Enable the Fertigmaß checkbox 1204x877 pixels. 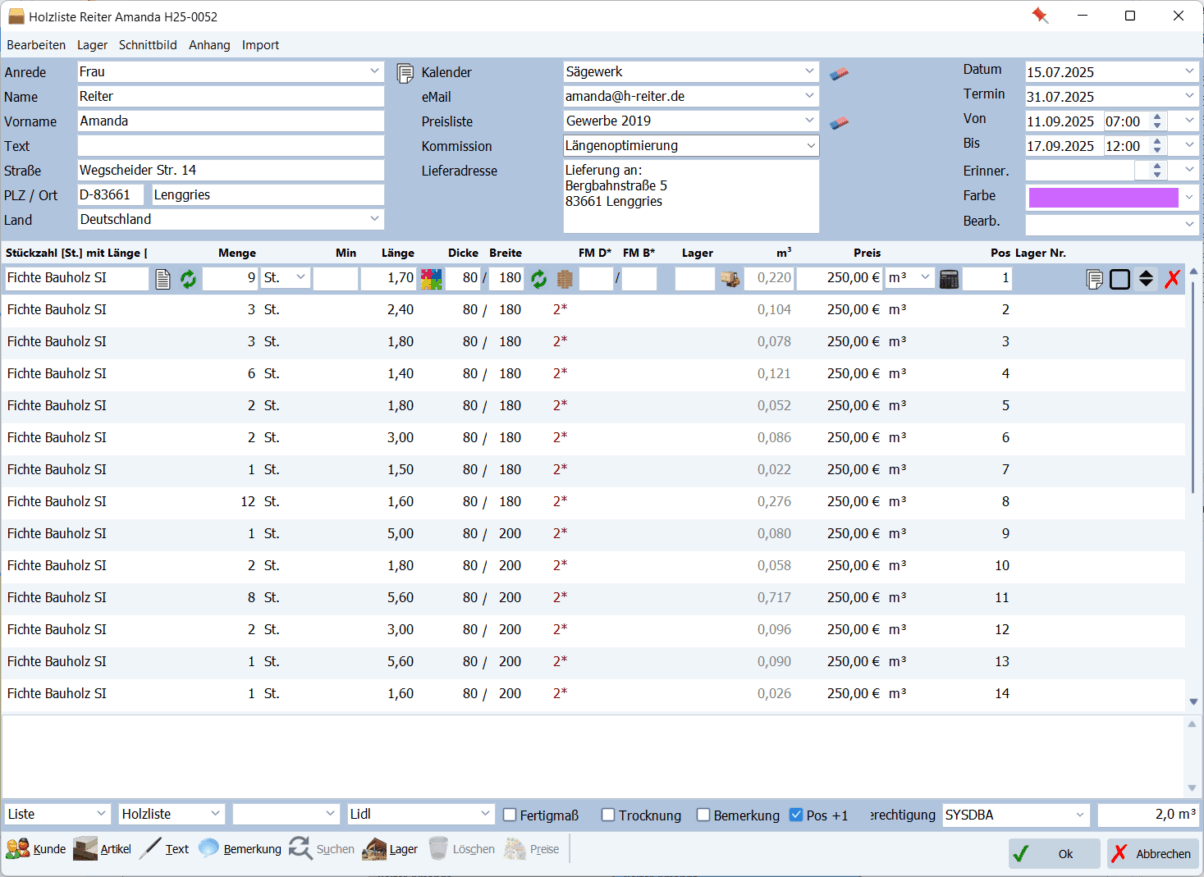(x=510, y=815)
